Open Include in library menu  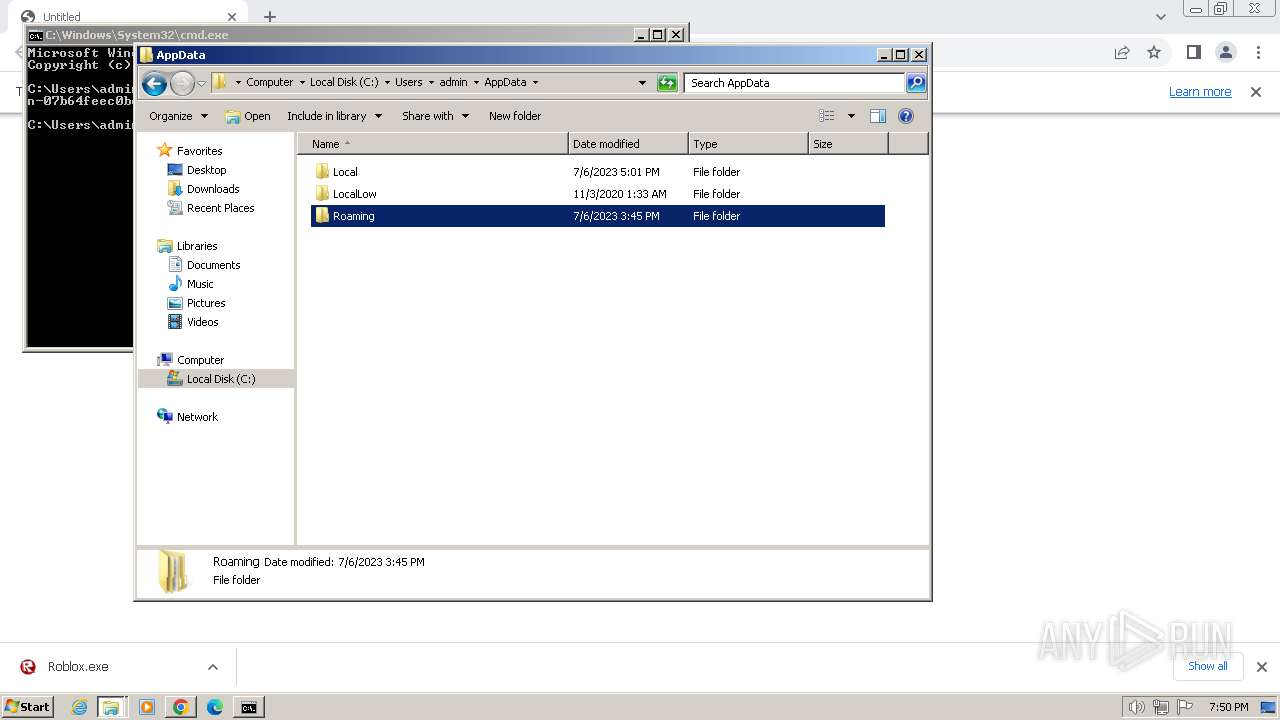coord(334,116)
